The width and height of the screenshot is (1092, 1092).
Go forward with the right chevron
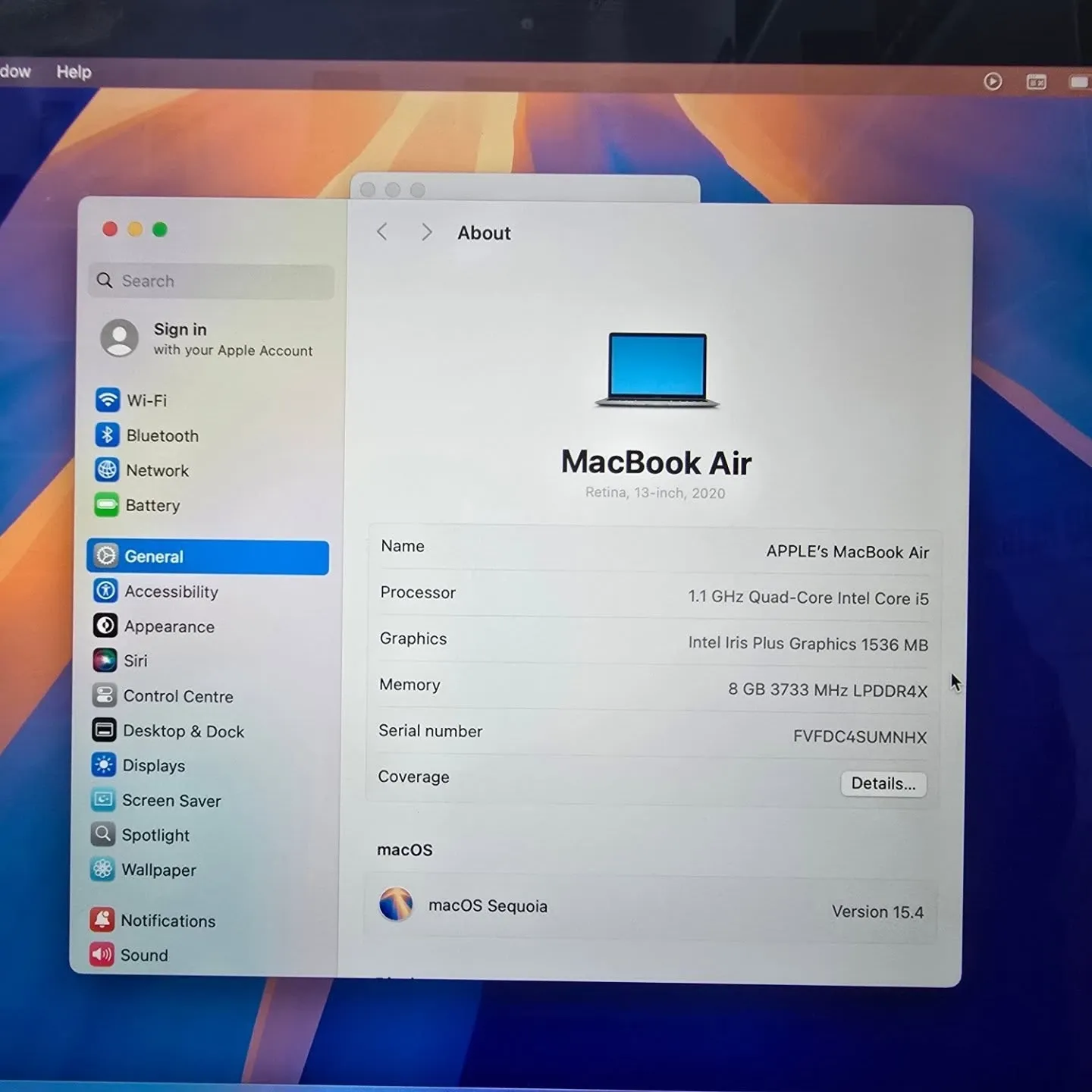(x=427, y=232)
